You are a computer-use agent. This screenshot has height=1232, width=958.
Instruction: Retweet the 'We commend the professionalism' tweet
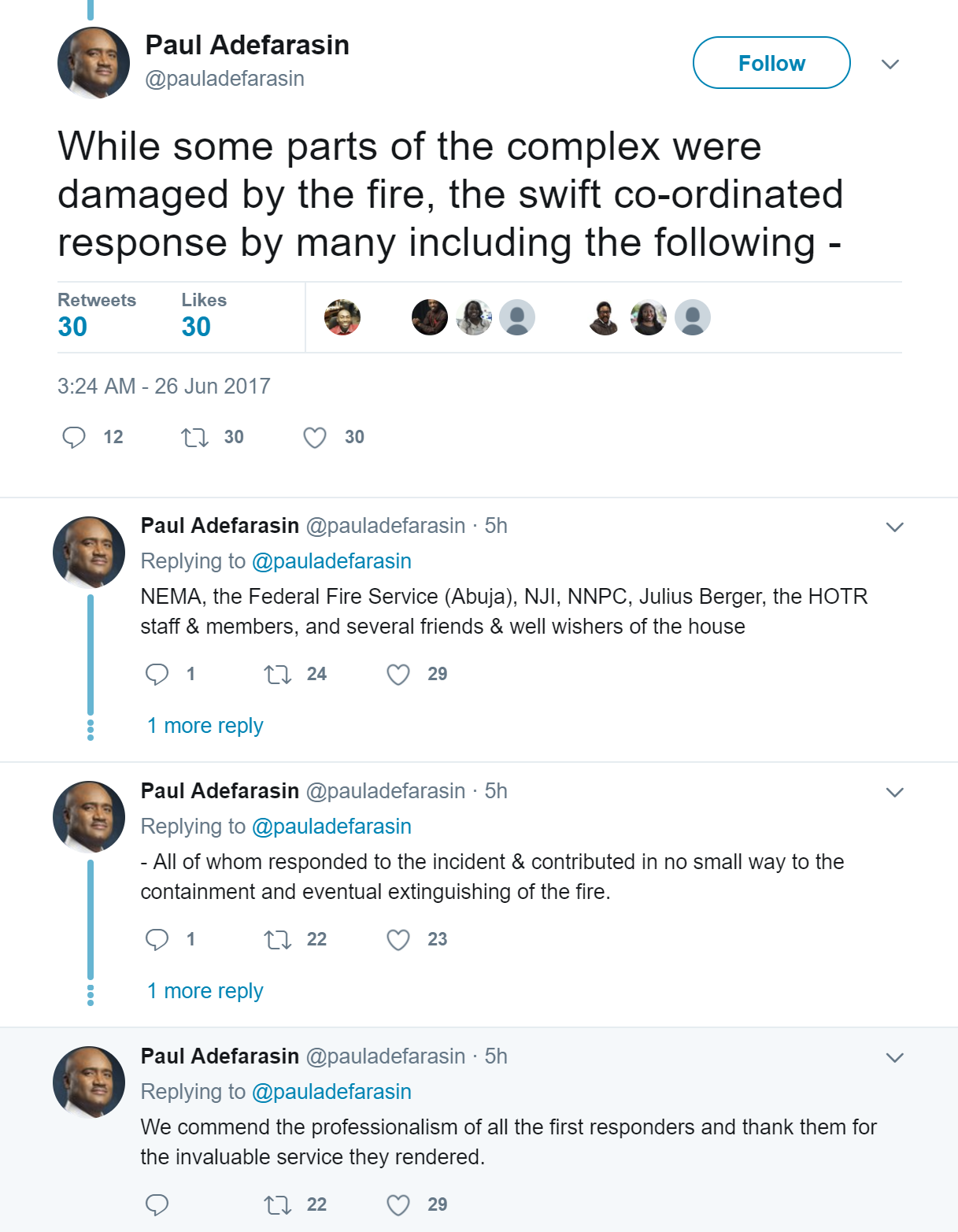pyautogui.click(x=277, y=1204)
